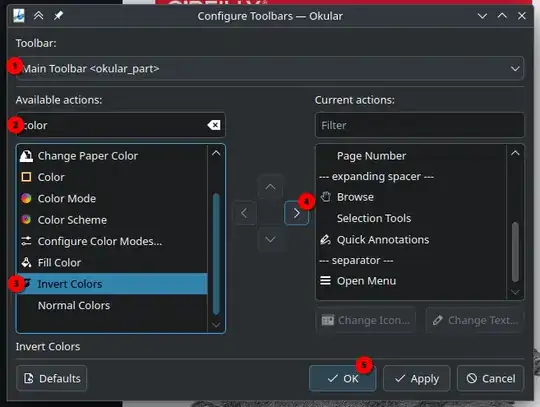Select Configure Color Modes... action

click(x=112, y=241)
